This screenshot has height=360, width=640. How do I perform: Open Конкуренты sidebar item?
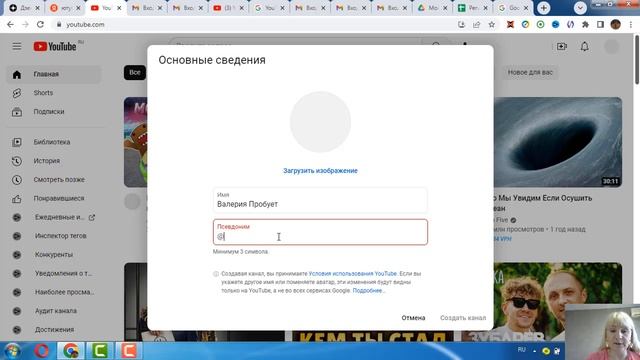(x=53, y=255)
